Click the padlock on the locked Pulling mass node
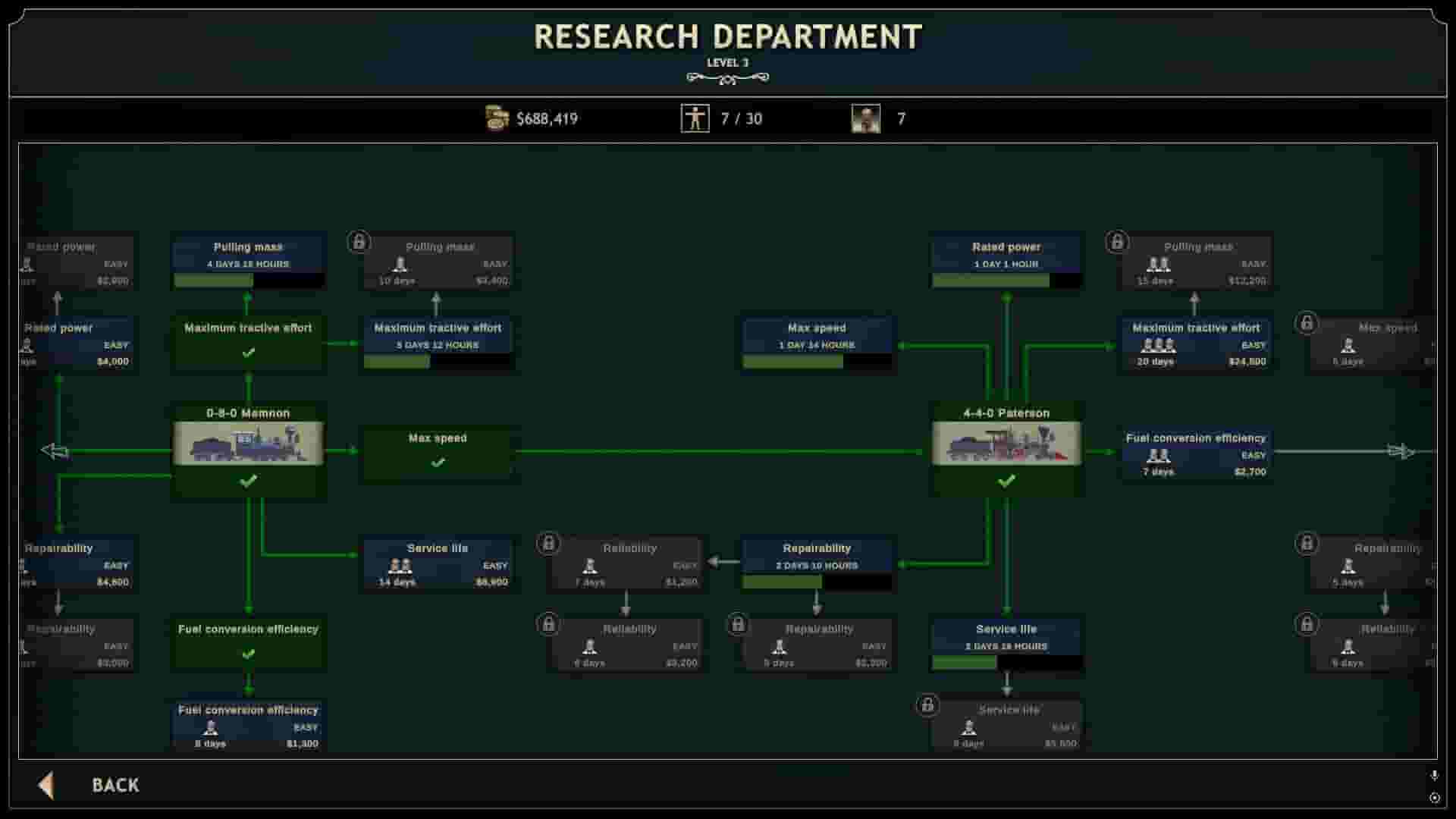 pos(359,243)
